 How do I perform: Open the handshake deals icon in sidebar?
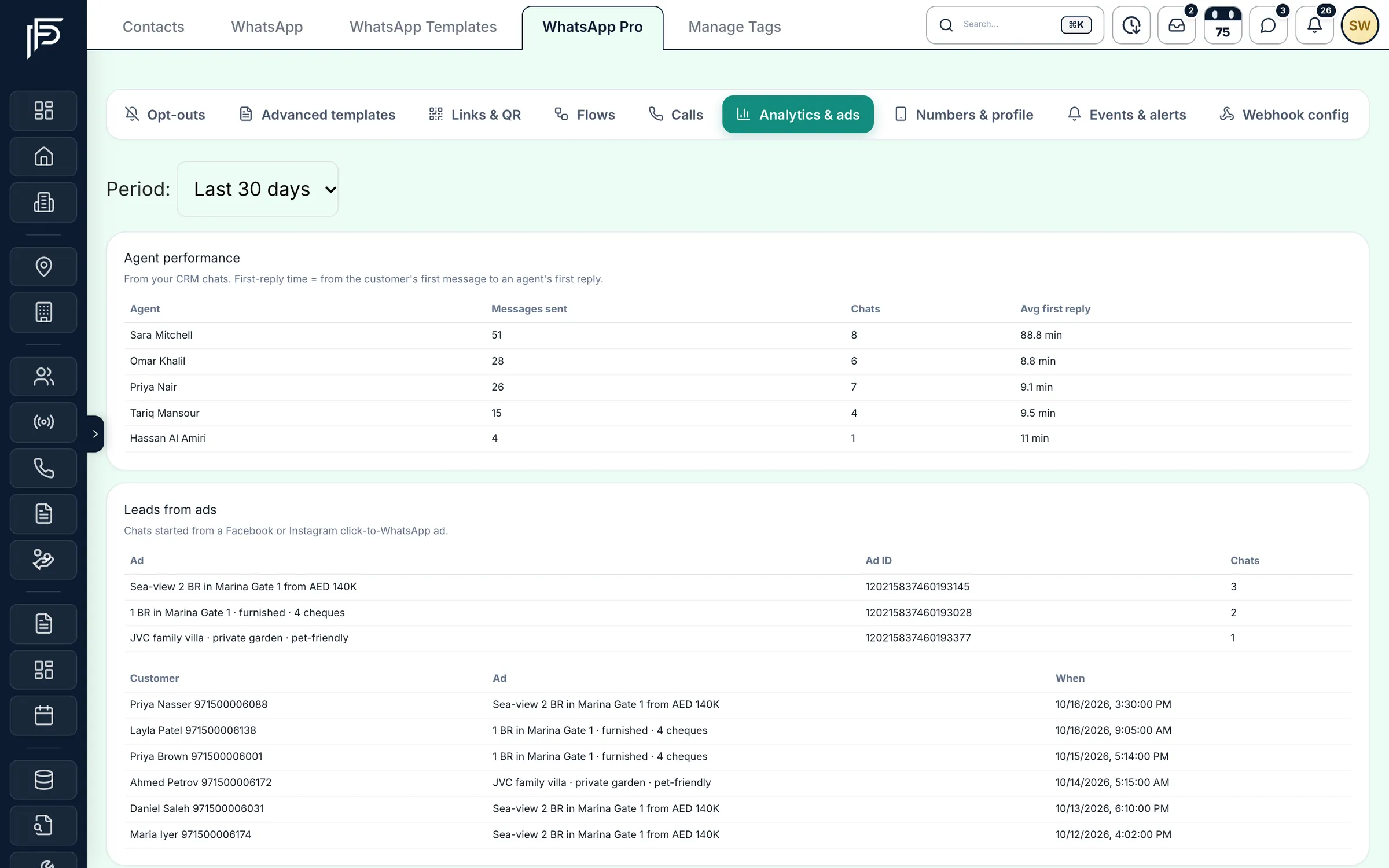coord(43,560)
